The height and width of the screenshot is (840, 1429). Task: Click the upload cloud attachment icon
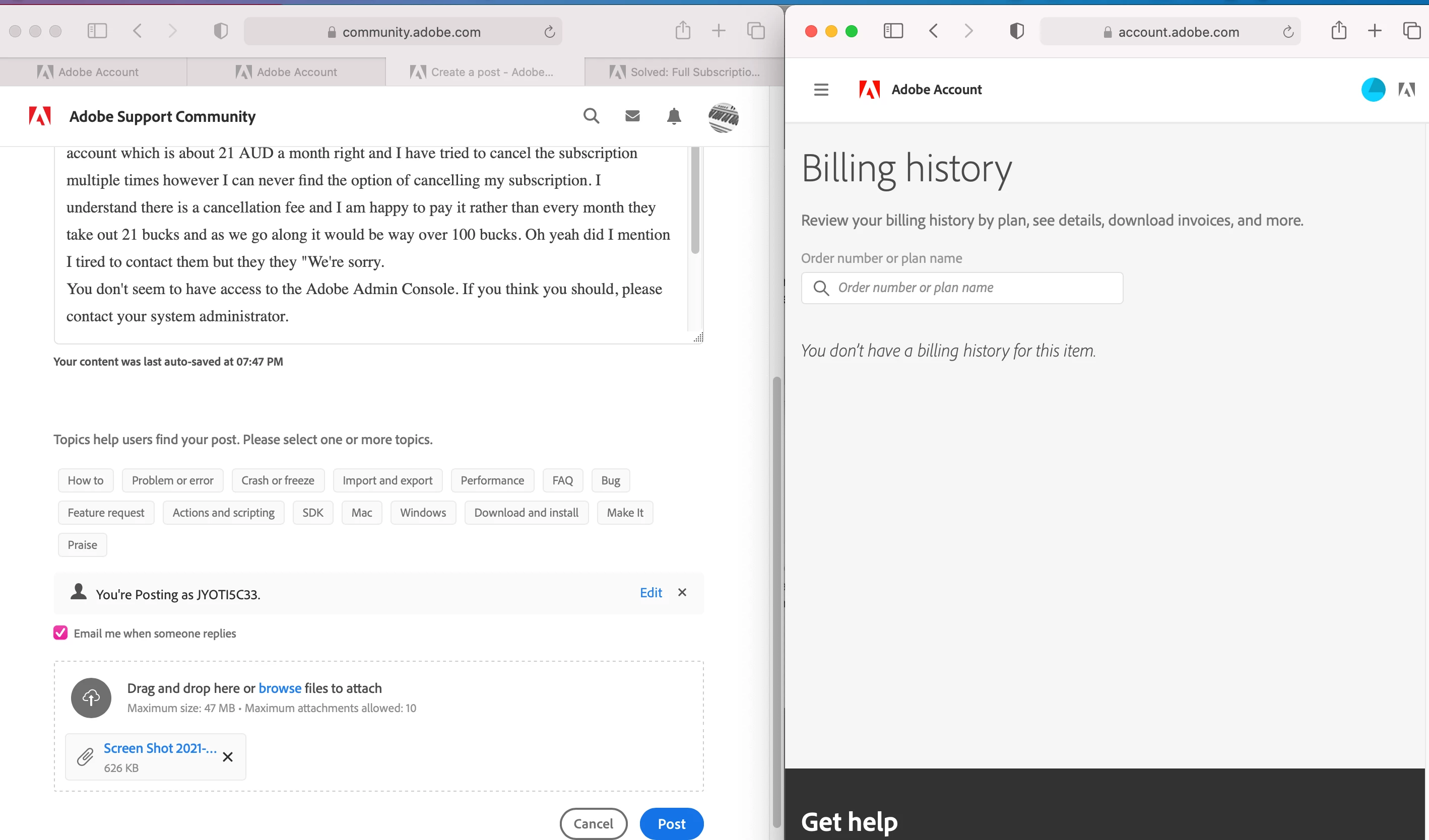[x=91, y=697]
